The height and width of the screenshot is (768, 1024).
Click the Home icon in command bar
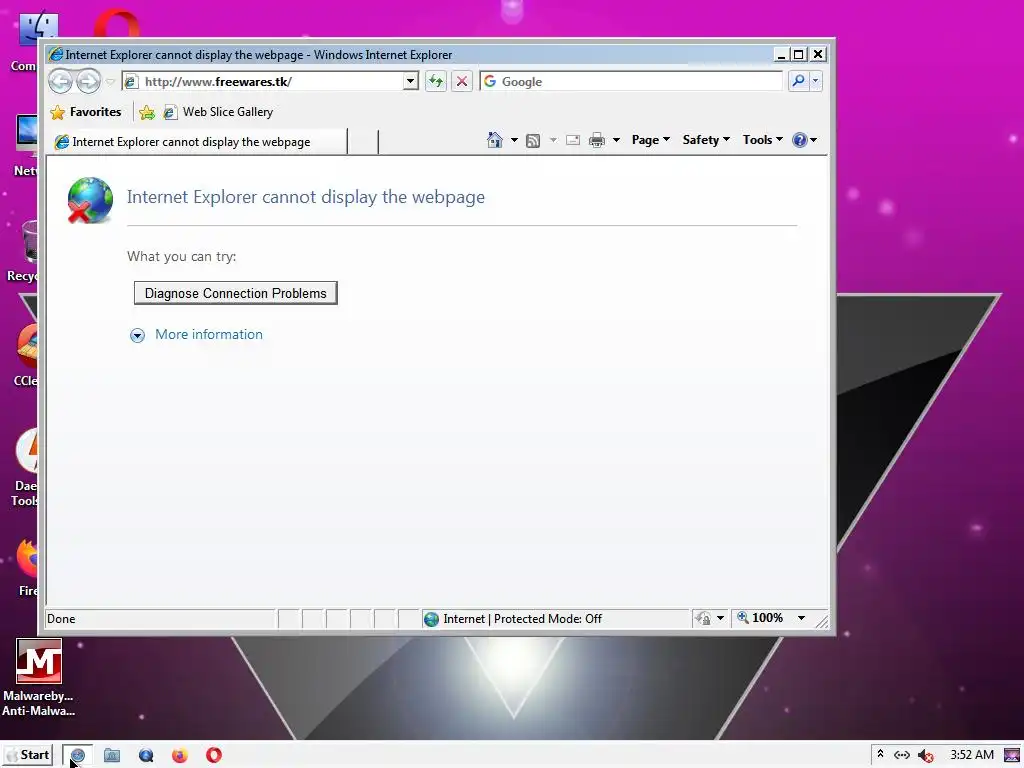click(x=494, y=140)
